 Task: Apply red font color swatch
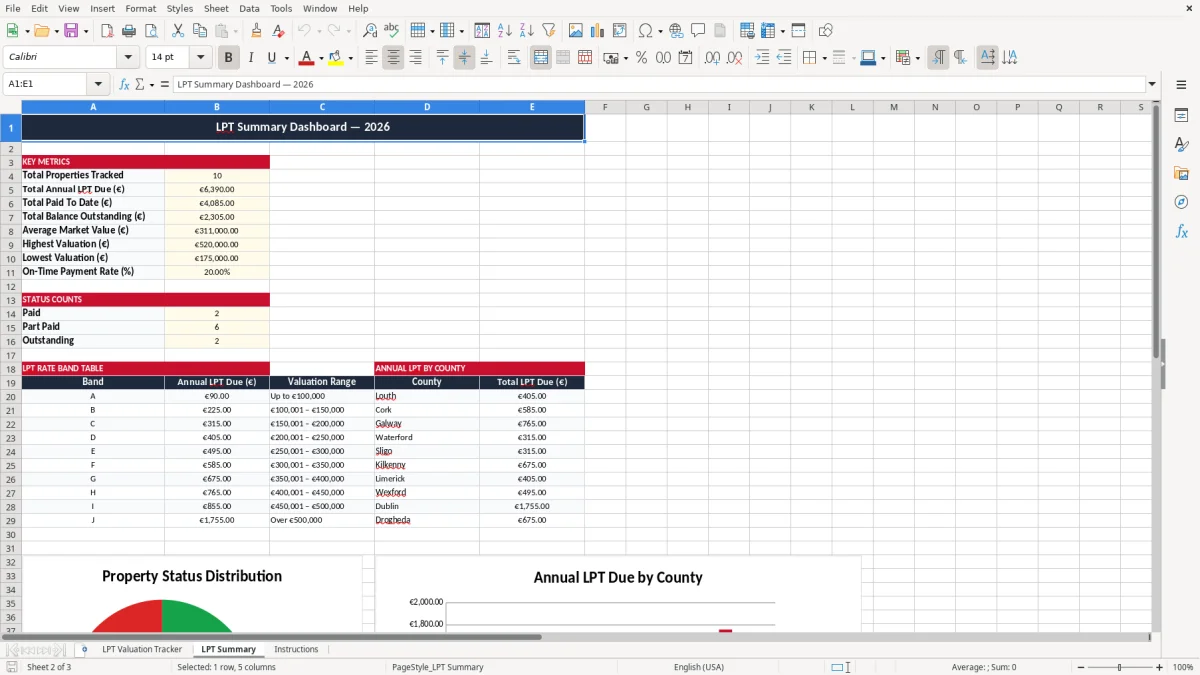(306, 58)
